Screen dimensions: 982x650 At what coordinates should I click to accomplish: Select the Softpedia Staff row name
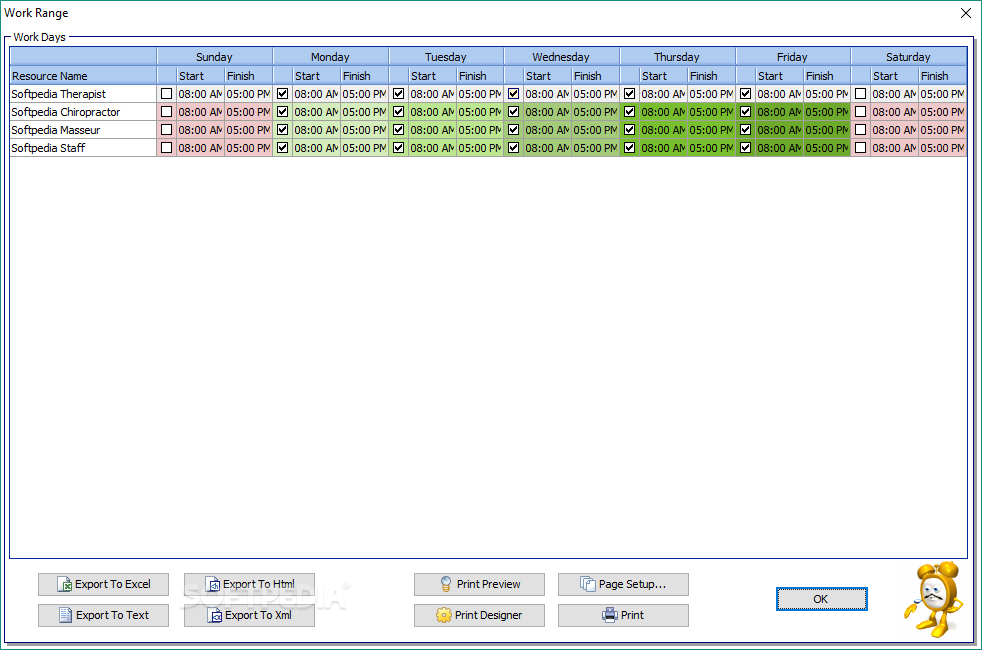[83, 148]
